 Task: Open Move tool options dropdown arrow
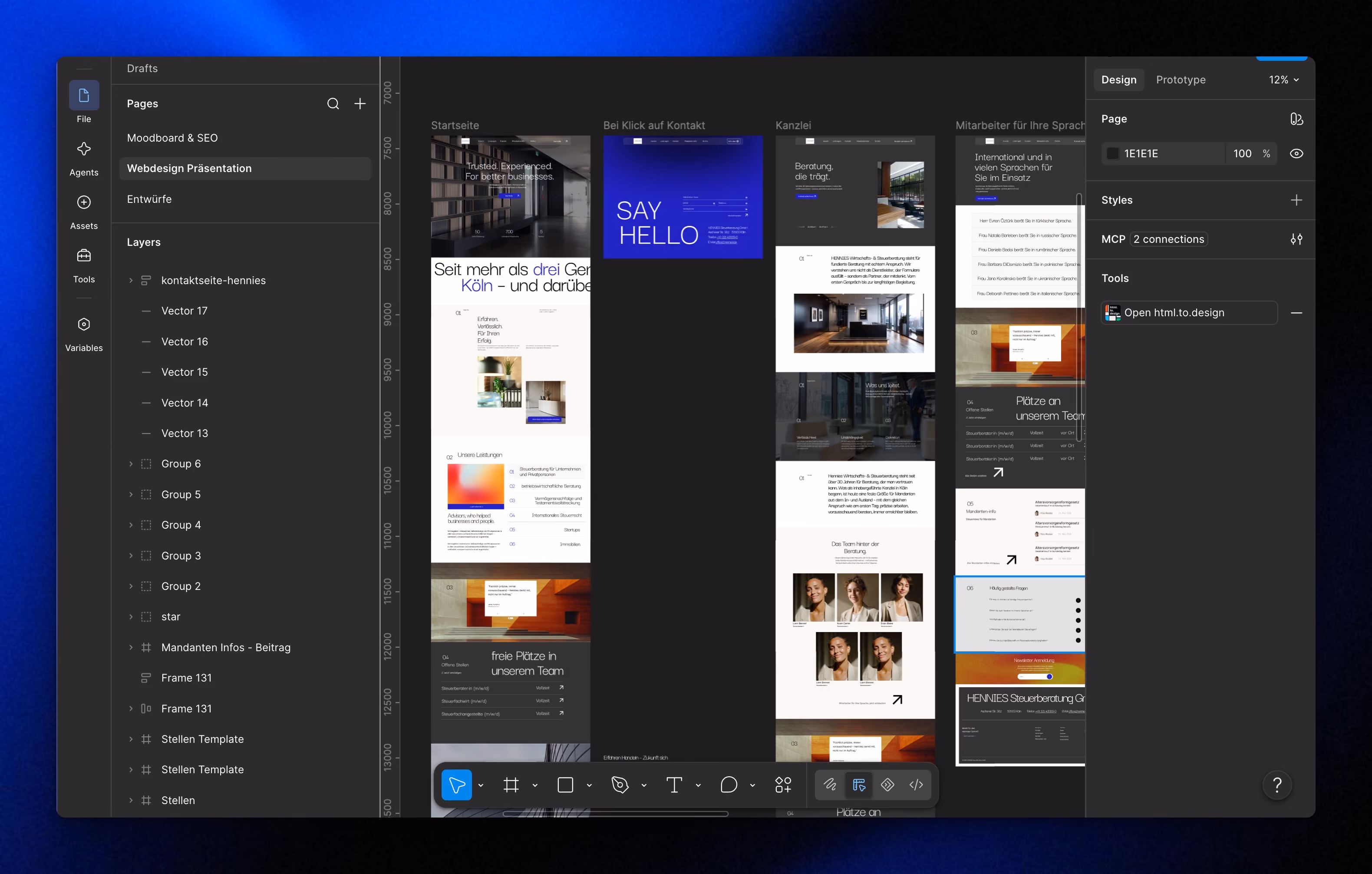[481, 786]
